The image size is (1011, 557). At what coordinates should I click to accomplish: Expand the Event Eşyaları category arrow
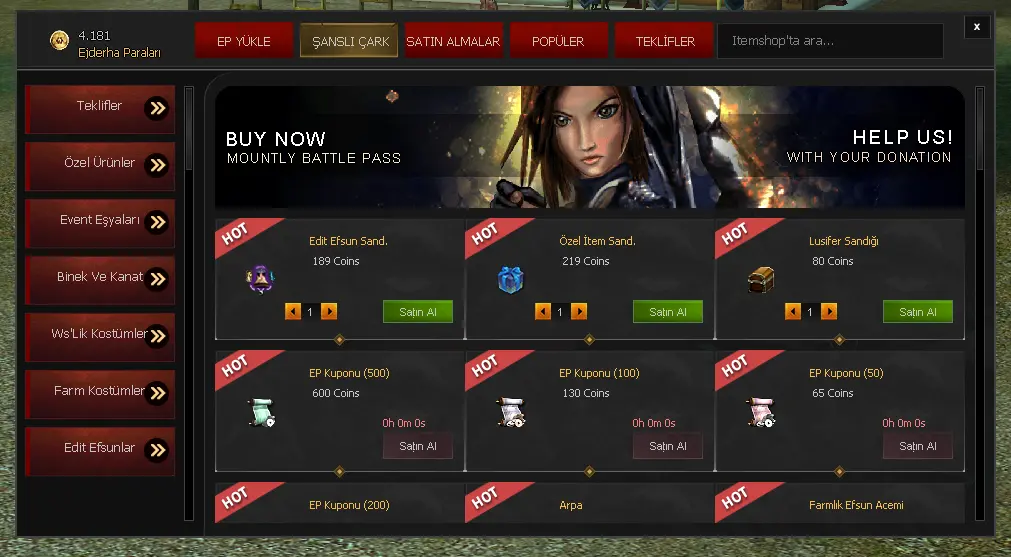click(157, 222)
